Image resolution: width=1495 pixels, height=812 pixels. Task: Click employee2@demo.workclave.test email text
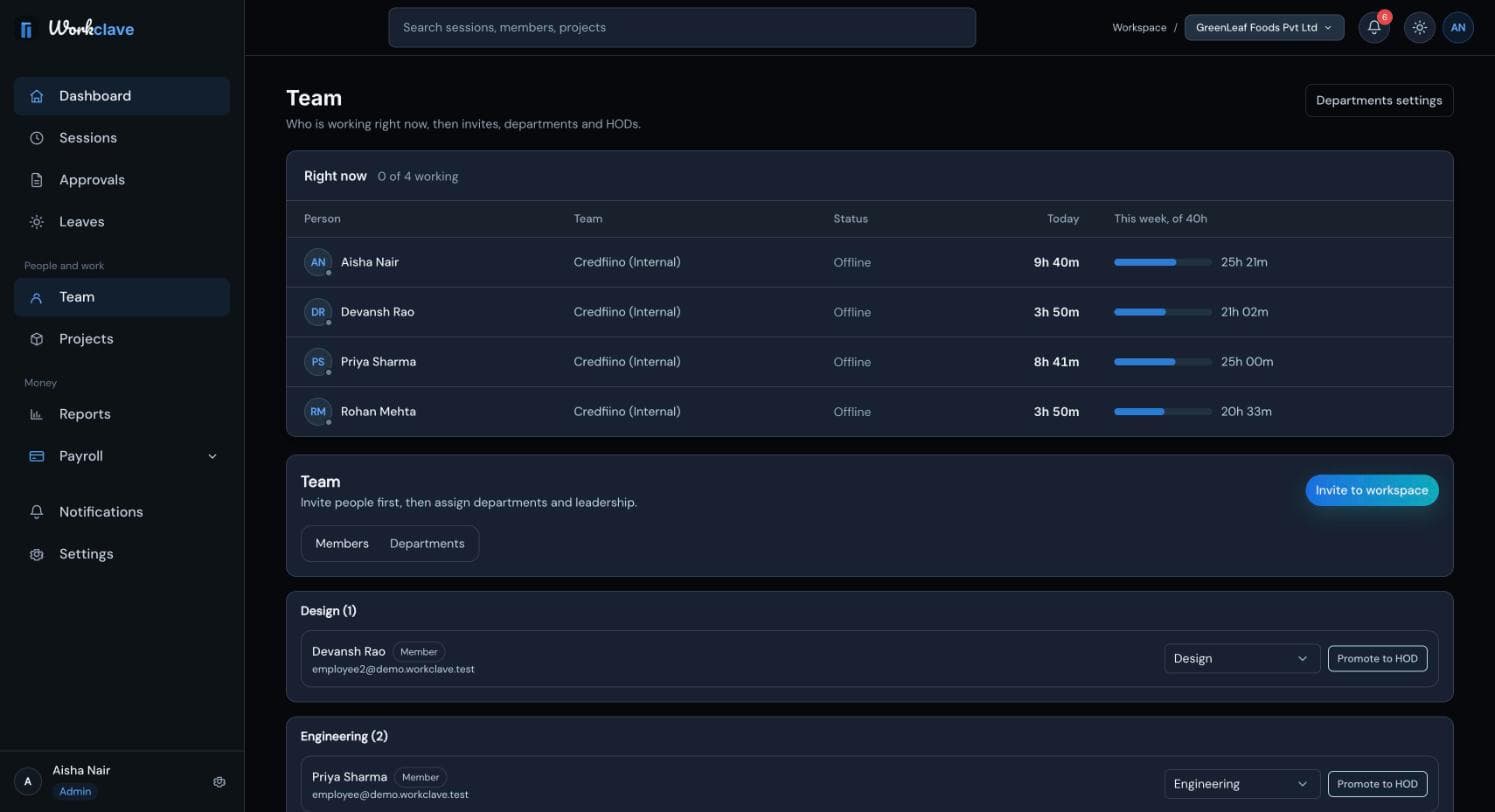[393, 669]
